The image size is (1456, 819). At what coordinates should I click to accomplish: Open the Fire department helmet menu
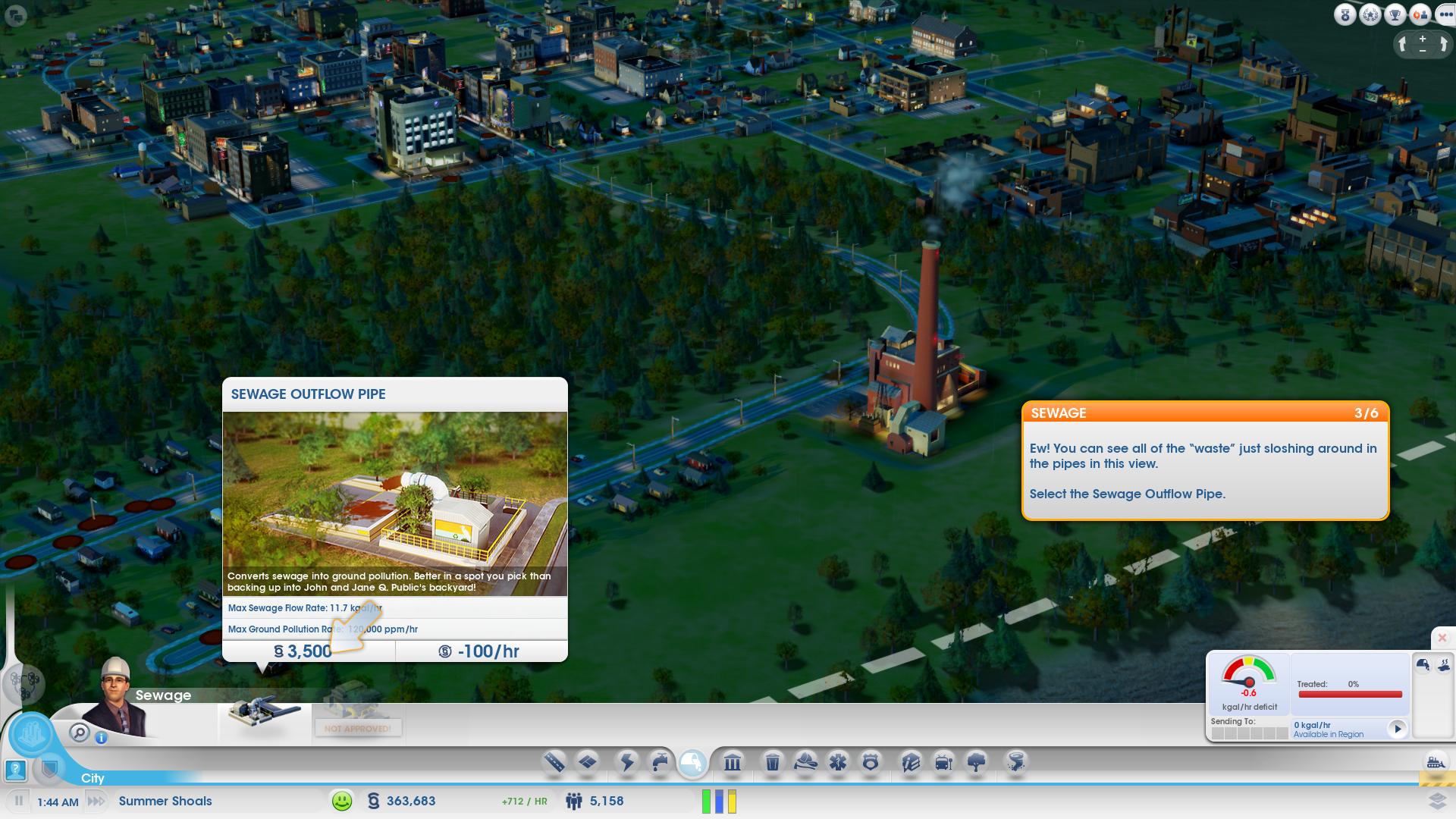pos(805,761)
